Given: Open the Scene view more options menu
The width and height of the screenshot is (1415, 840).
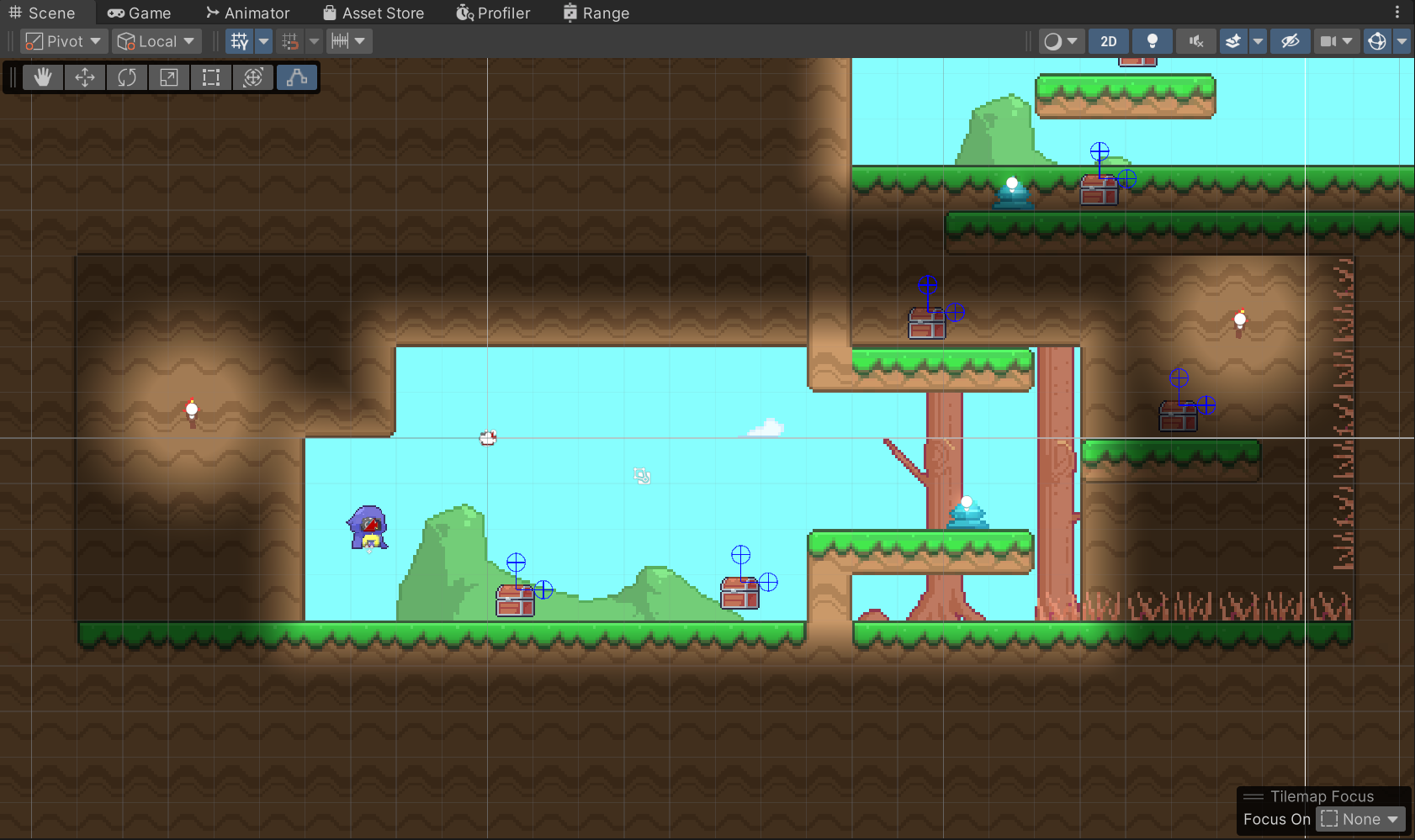Looking at the screenshot, I should (x=1397, y=13).
